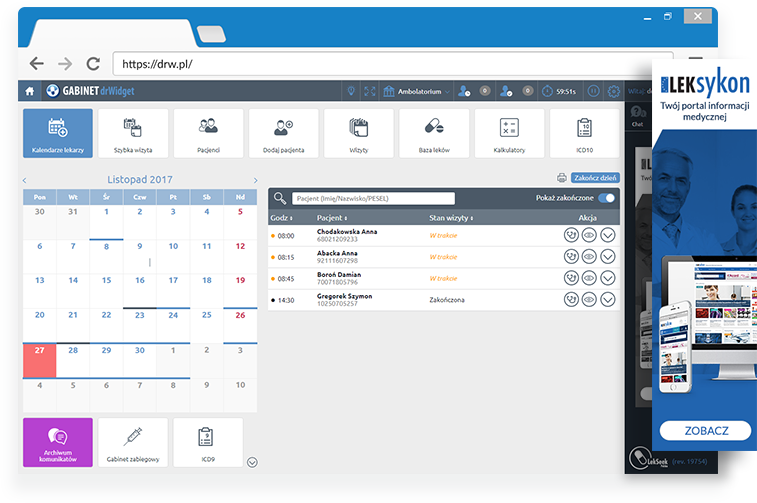
Task: Click eye icon for Abacka Anna visit
Action: coord(589,256)
